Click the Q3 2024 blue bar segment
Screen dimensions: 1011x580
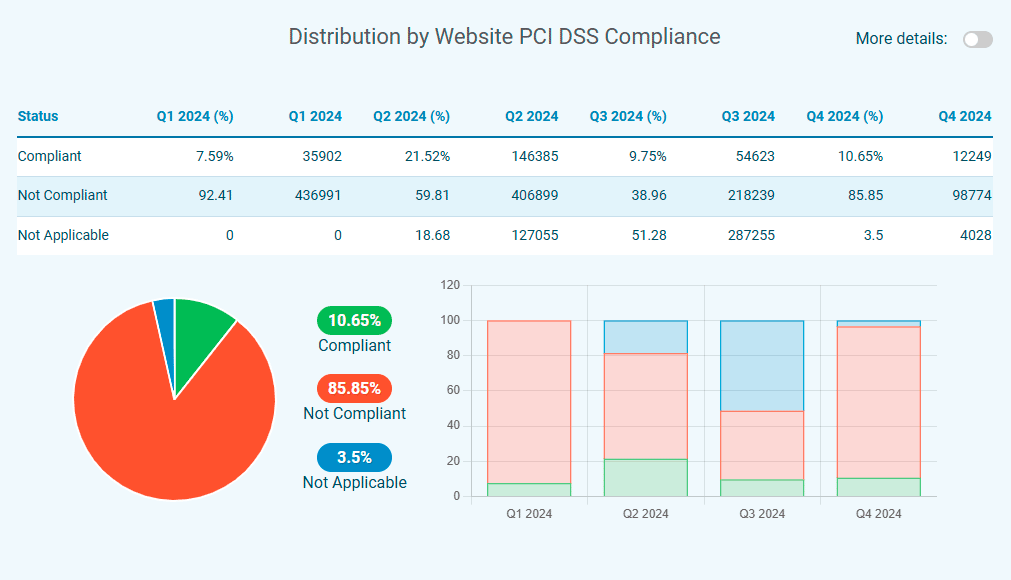tap(762, 365)
